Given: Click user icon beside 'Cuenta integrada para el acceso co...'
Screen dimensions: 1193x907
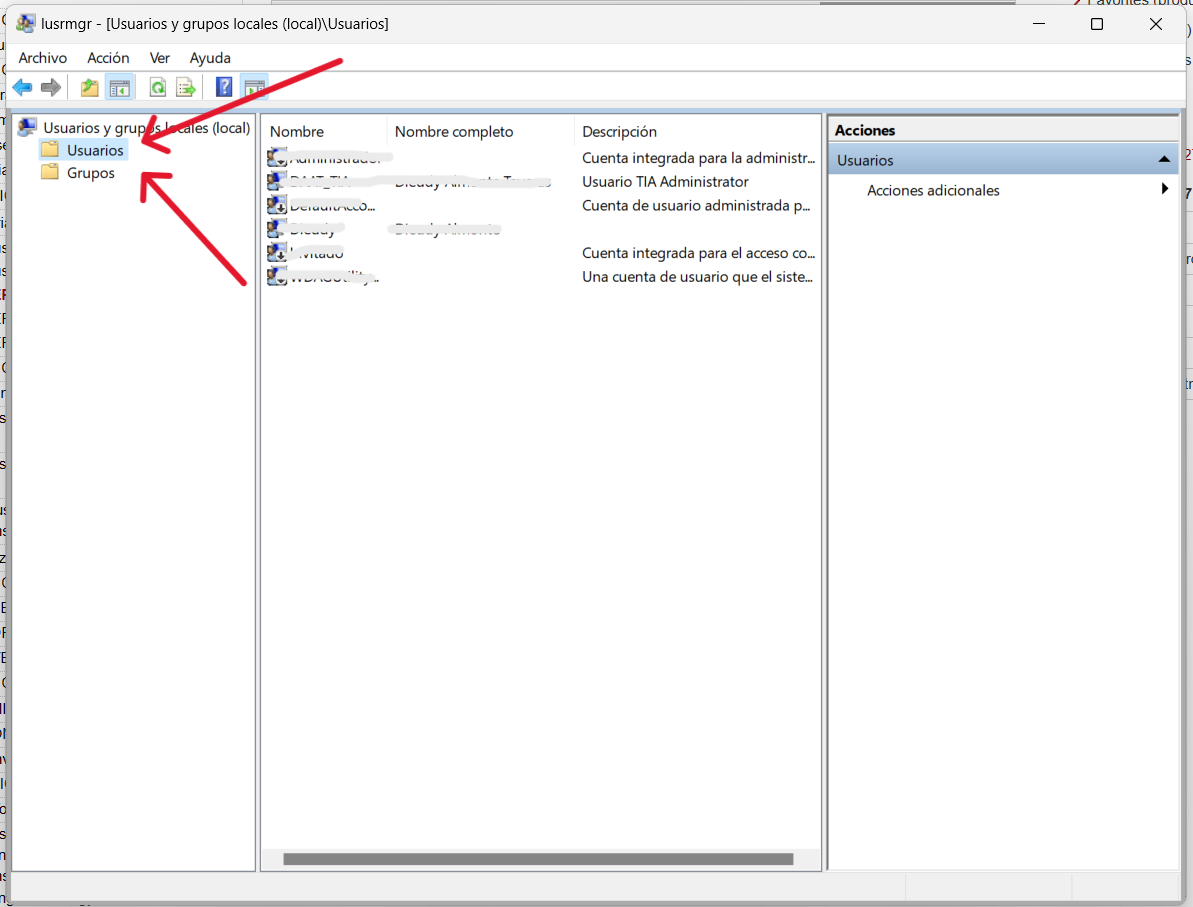Looking at the screenshot, I should coord(277,252).
